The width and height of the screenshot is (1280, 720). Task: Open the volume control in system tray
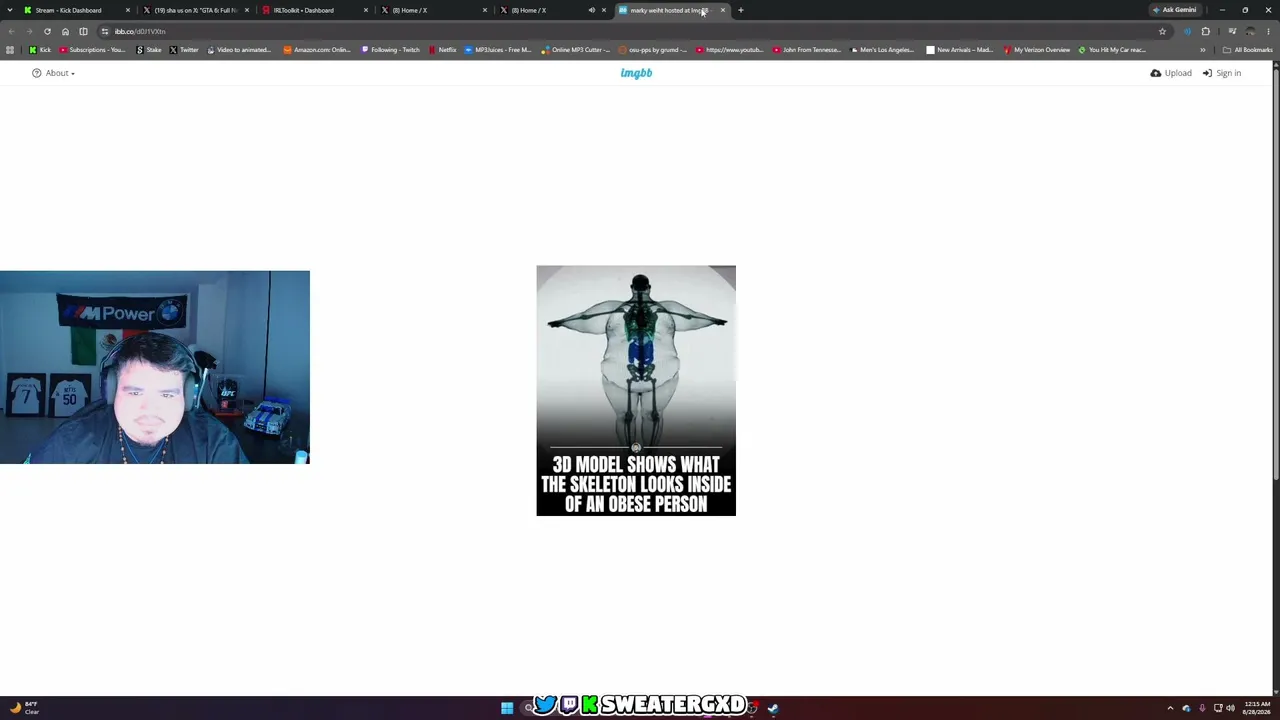[x=1230, y=708]
